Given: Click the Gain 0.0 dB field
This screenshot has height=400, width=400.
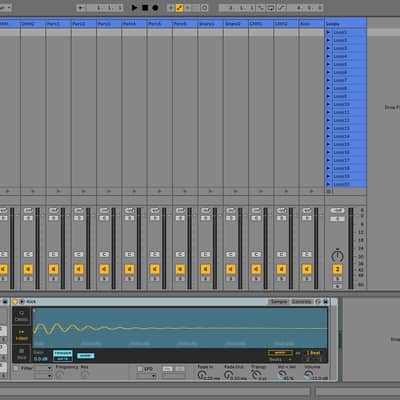Looking at the screenshot, I should click(x=40, y=359).
